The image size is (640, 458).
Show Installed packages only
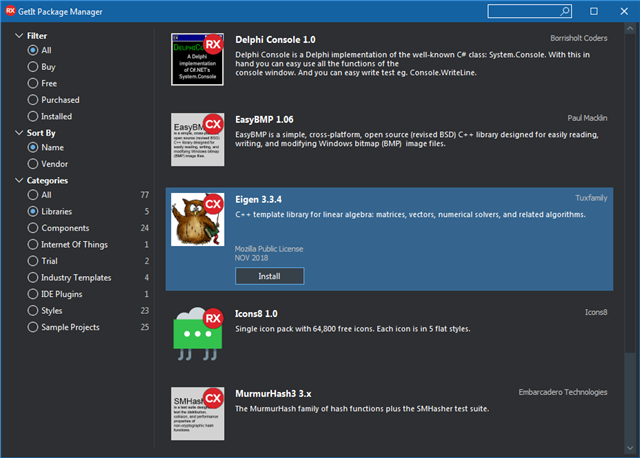coord(49,116)
